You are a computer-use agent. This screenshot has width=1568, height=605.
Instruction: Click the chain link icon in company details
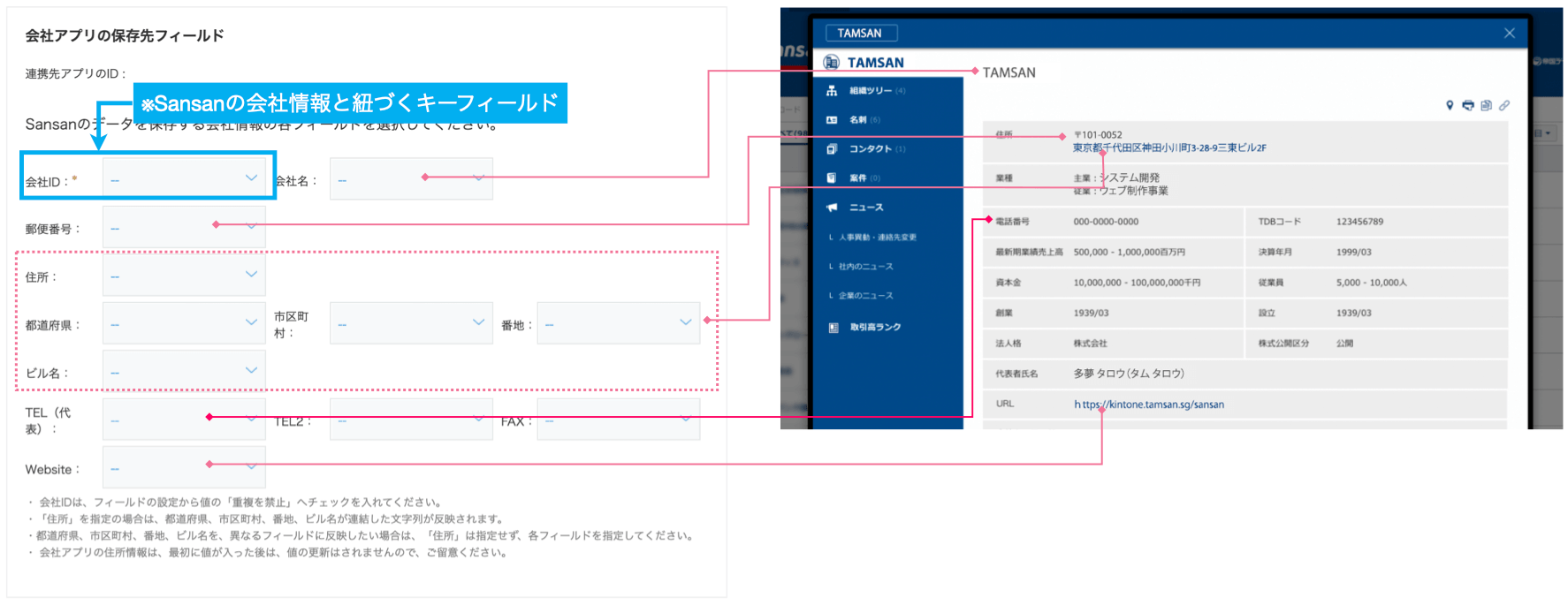pyautogui.click(x=1504, y=105)
